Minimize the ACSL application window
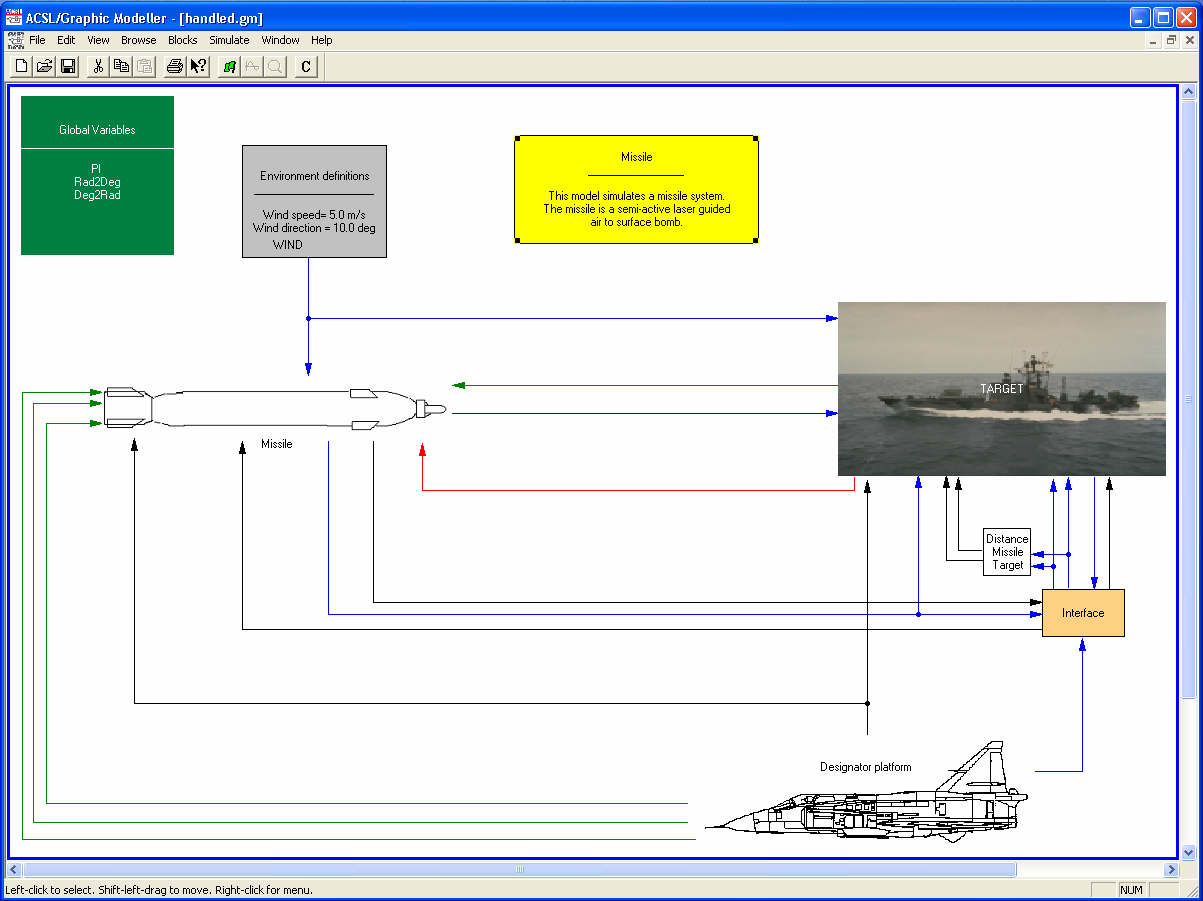Screen dimensions: 1203x901 coord(1141,17)
